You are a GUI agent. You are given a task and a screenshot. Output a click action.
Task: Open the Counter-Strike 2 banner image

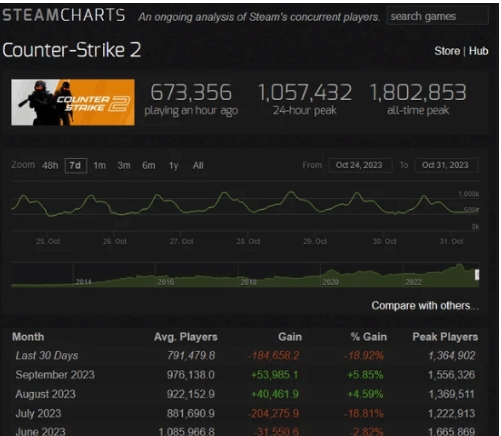click(x=73, y=102)
